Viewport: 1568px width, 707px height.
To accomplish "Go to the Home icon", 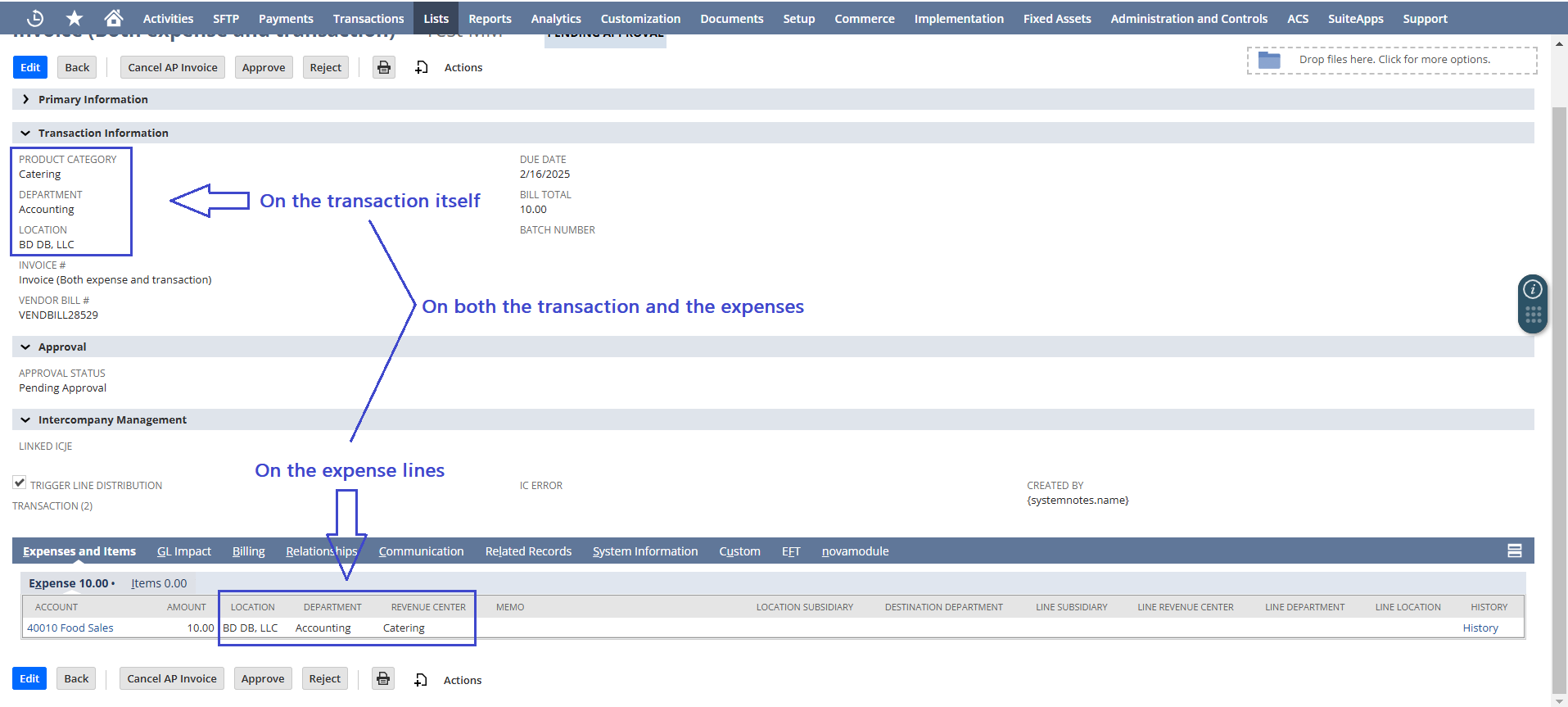I will point(114,18).
